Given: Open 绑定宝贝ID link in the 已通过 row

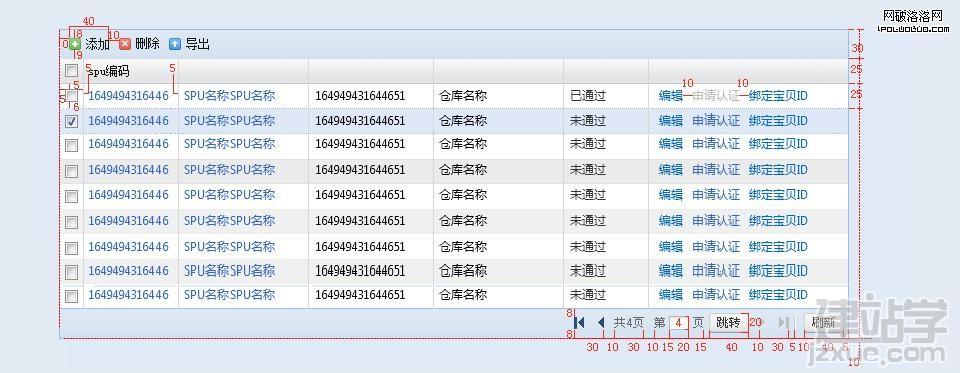Looking at the screenshot, I should coord(778,96).
